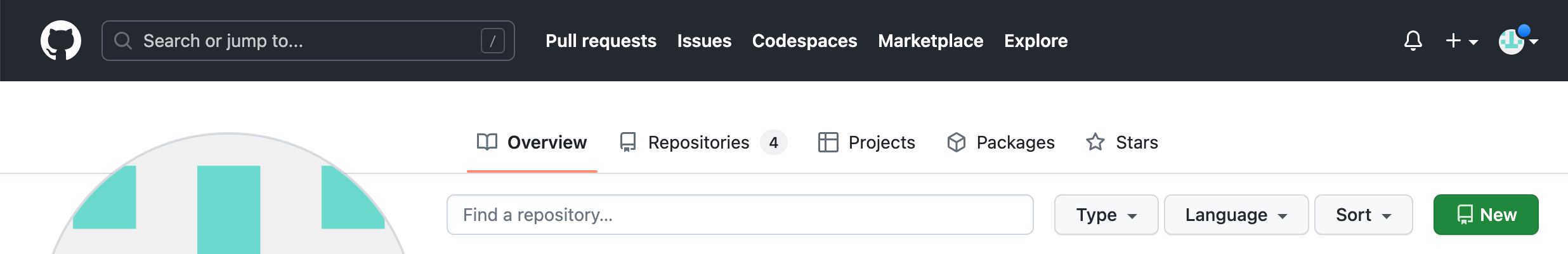Open the Explore page

(1036, 41)
